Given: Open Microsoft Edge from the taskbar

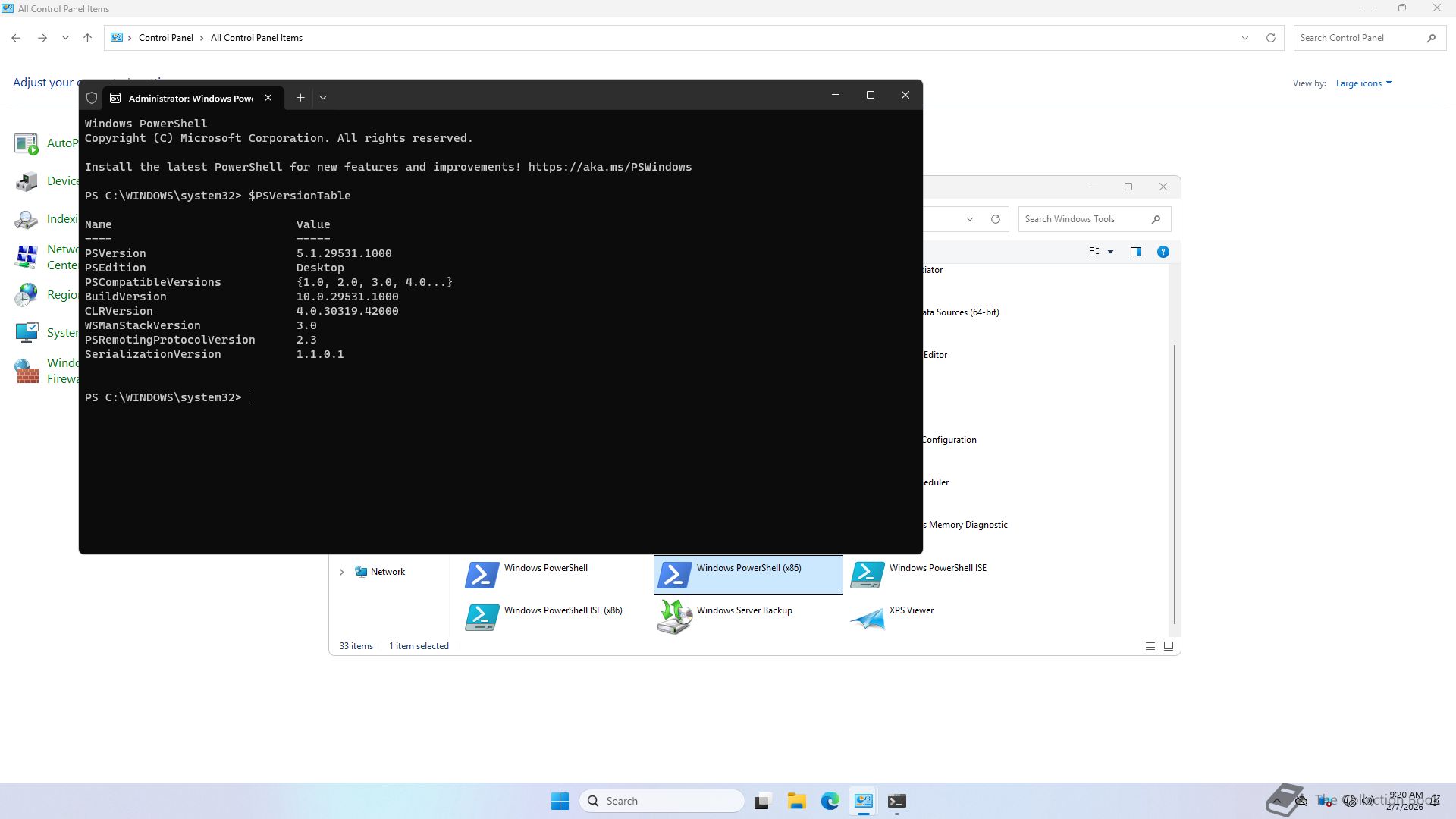Looking at the screenshot, I should click(x=830, y=801).
